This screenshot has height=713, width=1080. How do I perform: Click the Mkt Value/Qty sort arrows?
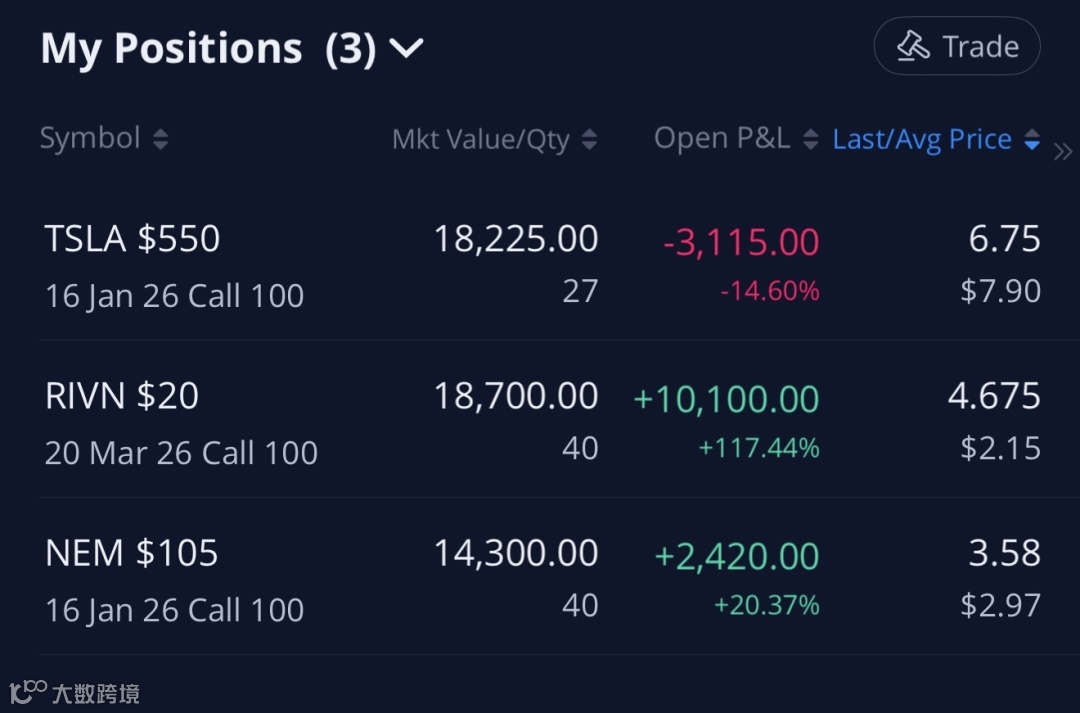tap(589, 140)
